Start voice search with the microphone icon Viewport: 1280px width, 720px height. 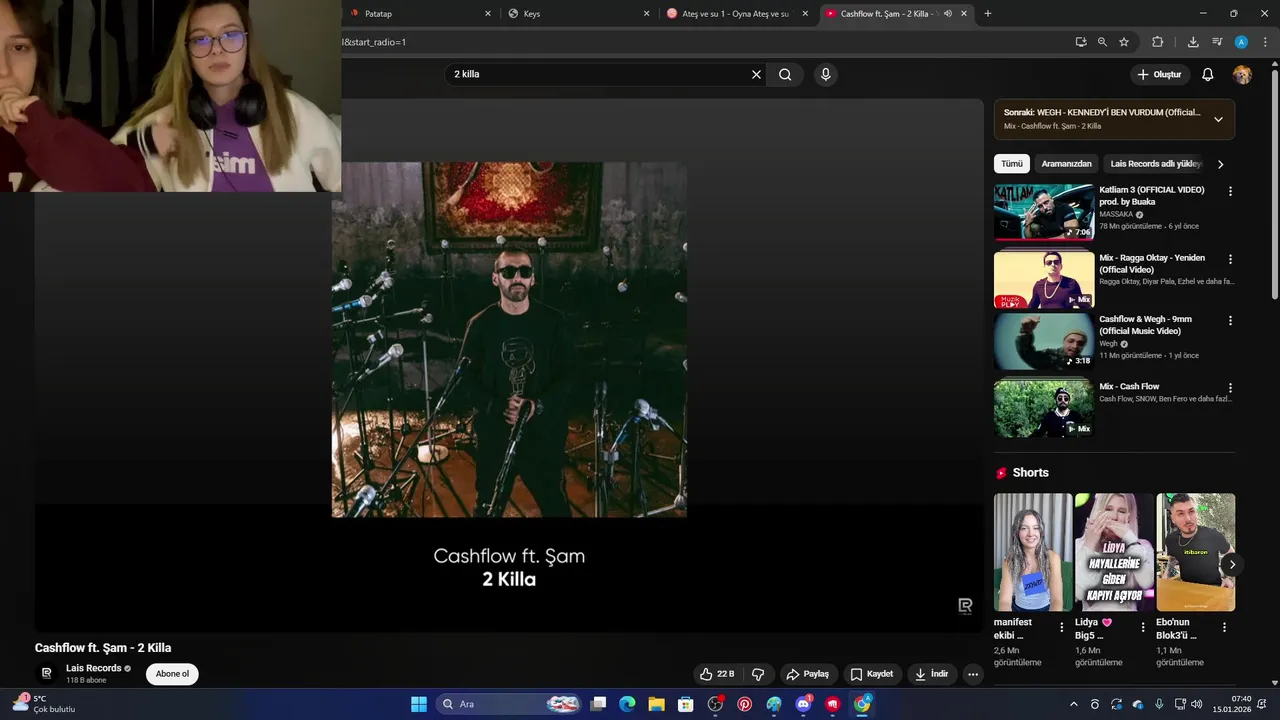[825, 74]
